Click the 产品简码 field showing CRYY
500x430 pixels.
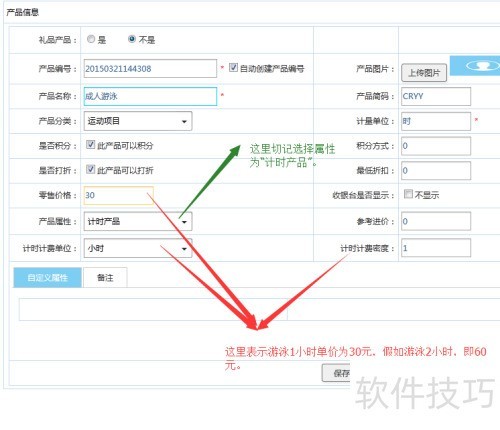point(436,96)
